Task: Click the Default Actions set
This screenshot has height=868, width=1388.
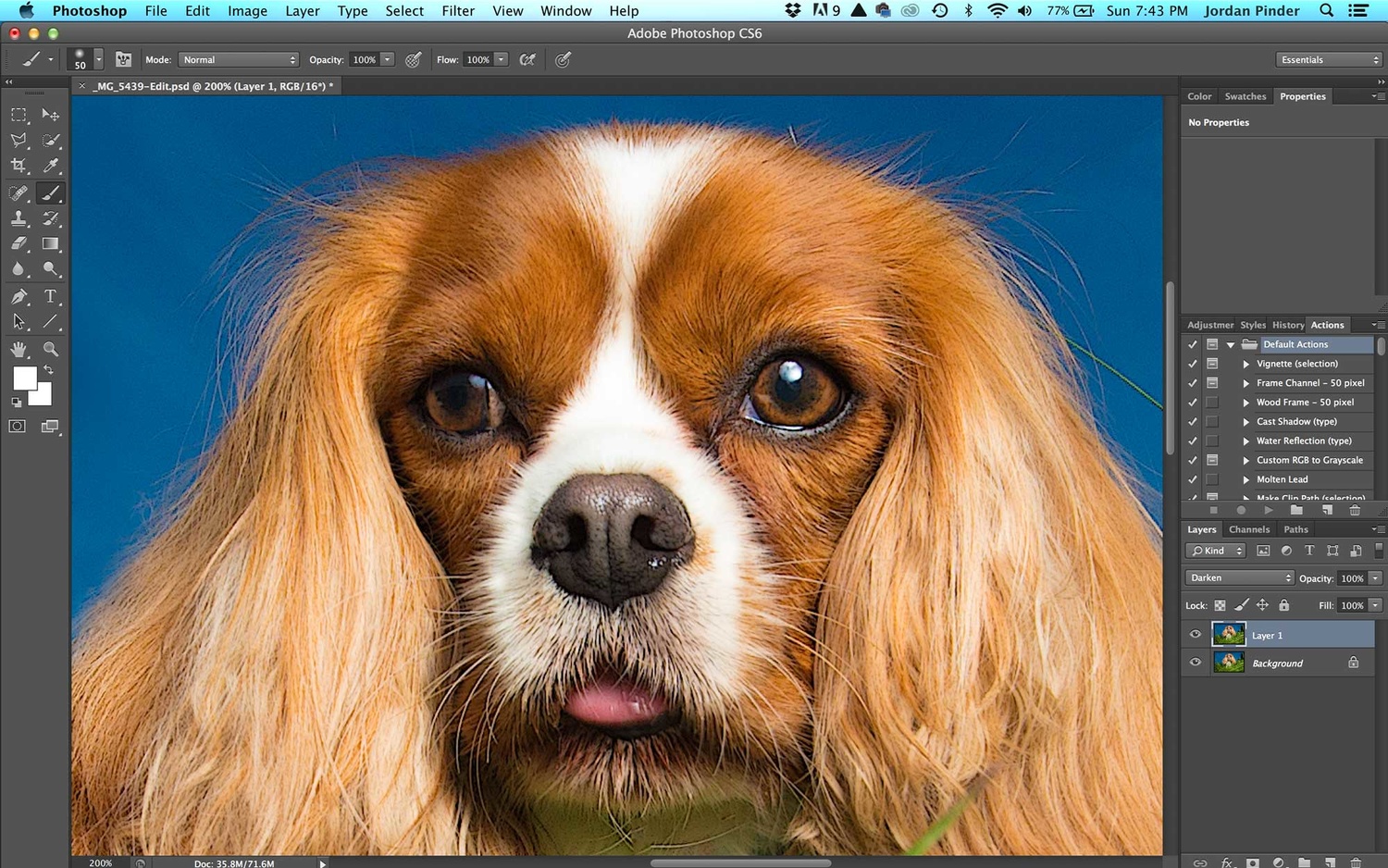Action: pyautogui.click(x=1295, y=344)
